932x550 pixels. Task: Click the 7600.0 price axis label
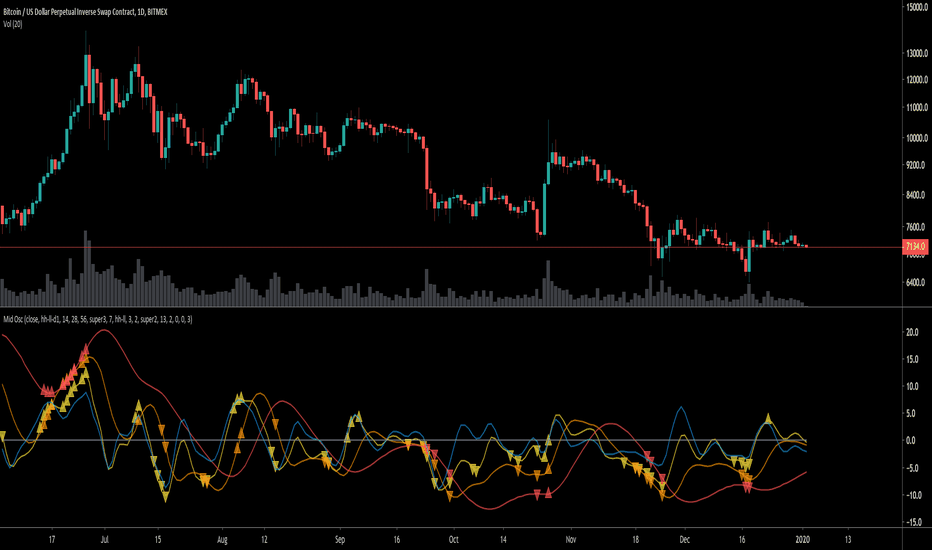click(917, 227)
